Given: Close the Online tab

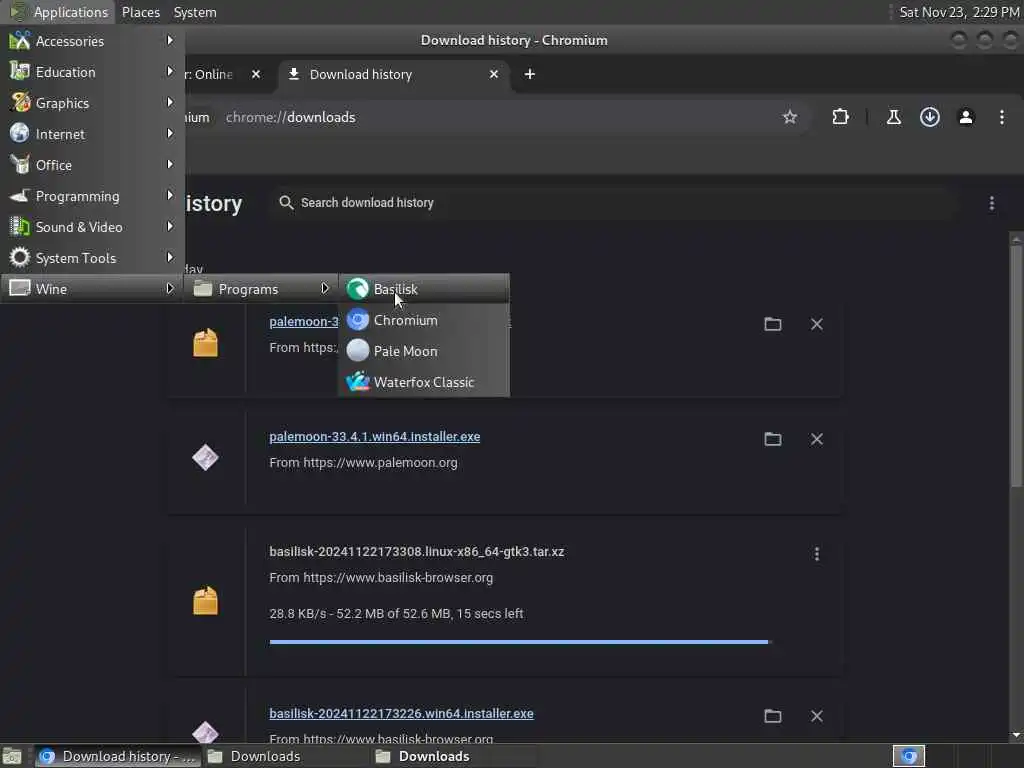Looking at the screenshot, I should pyautogui.click(x=256, y=74).
